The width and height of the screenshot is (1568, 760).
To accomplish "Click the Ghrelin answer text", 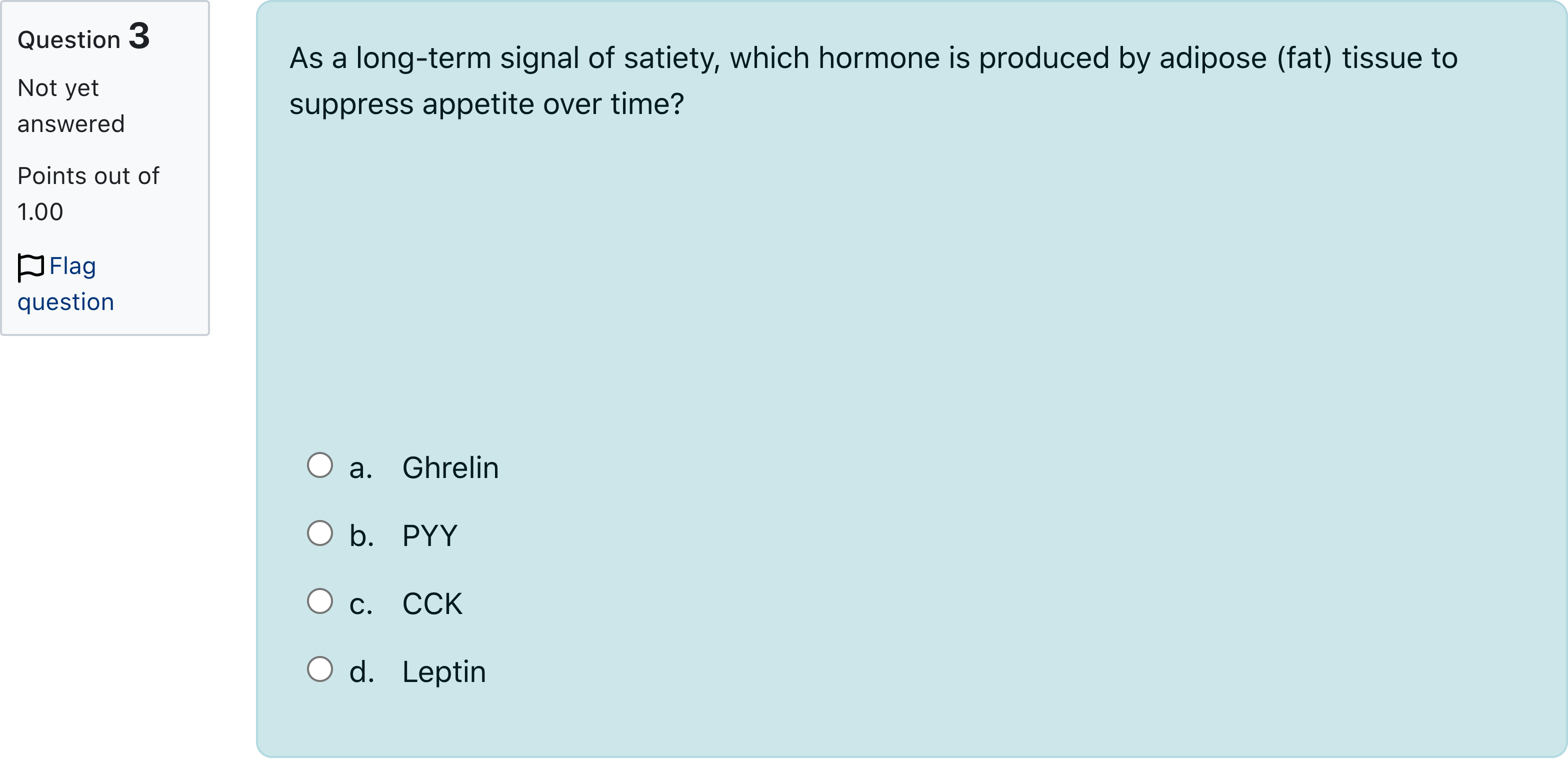I will coord(450,468).
